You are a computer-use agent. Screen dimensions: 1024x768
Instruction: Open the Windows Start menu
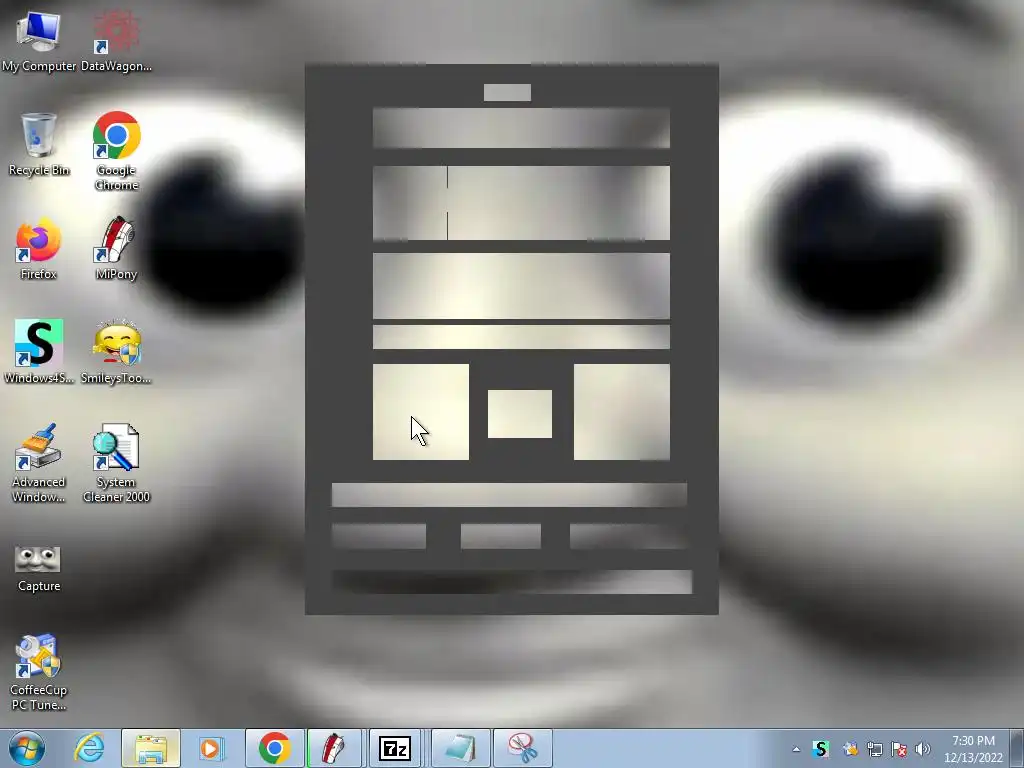point(27,748)
